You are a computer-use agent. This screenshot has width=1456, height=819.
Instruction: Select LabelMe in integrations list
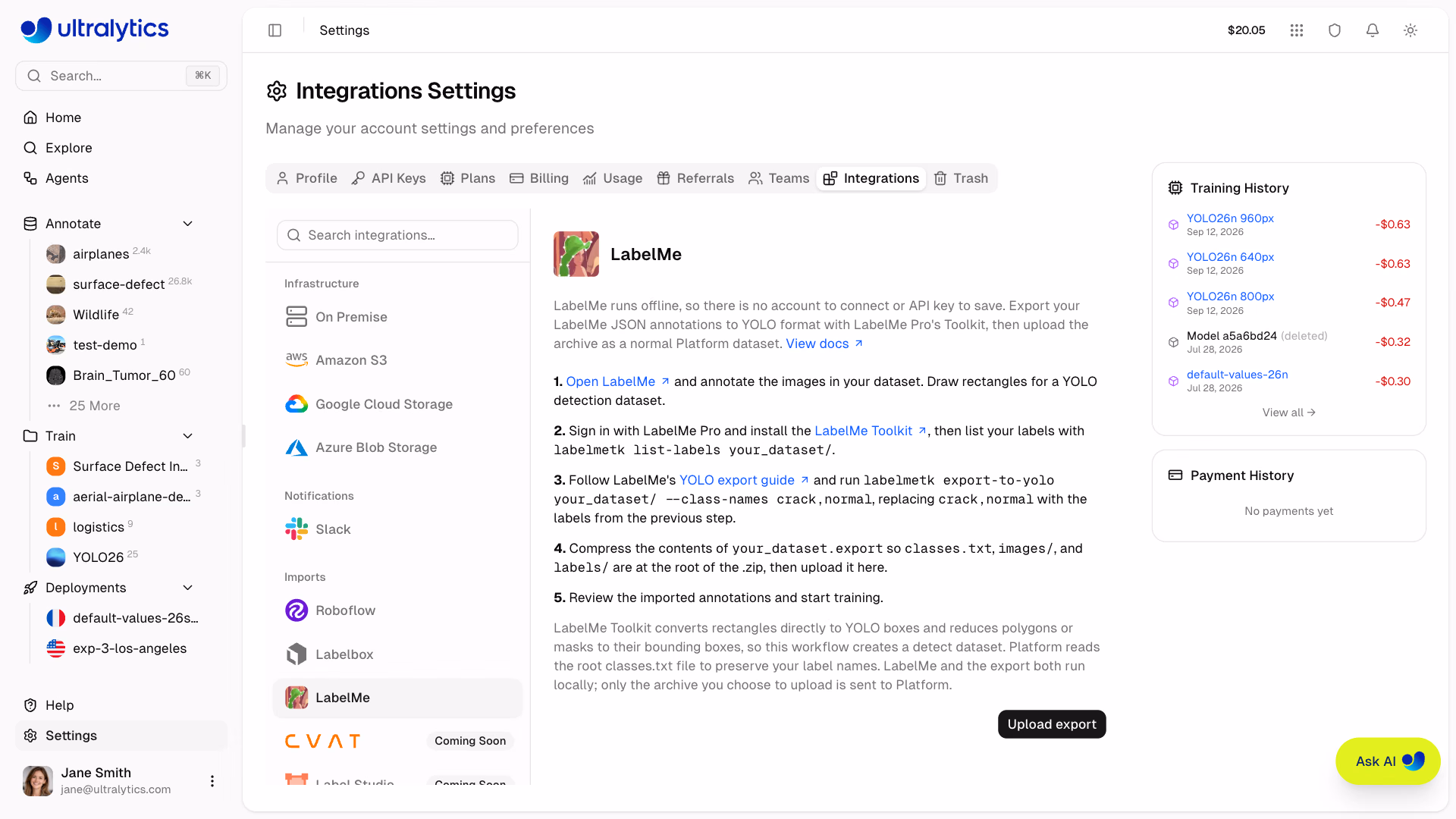tap(397, 698)
